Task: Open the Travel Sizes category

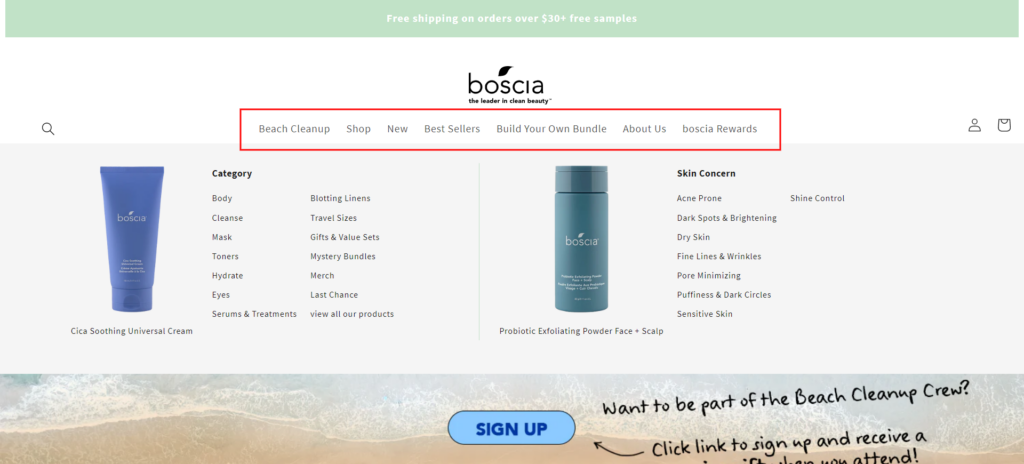Action: (x=334, y=218)
